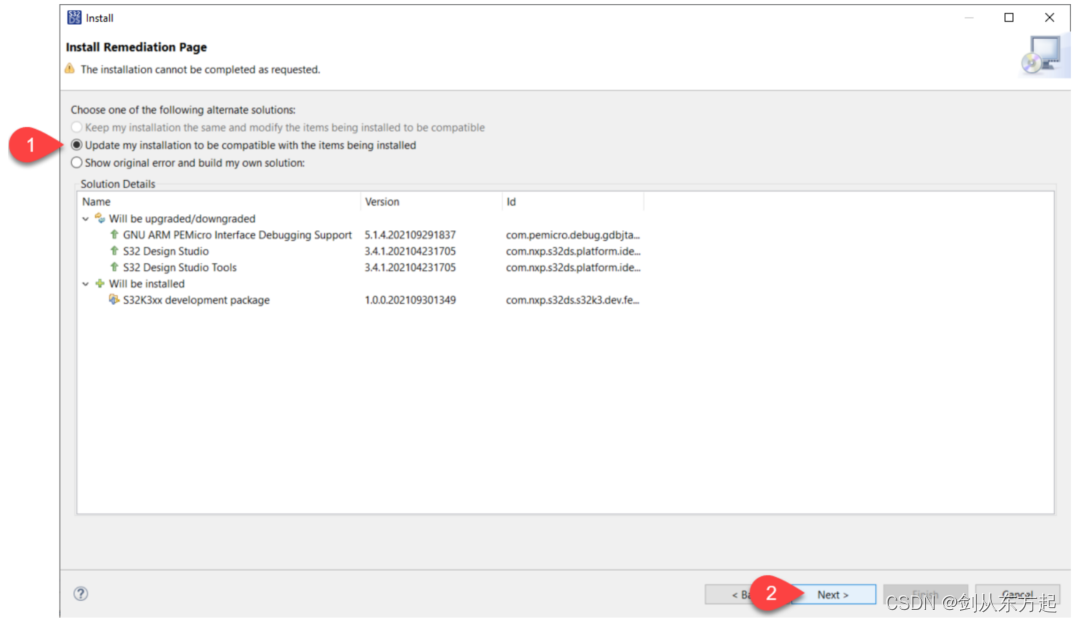Viewport: 1072px width, 622px height.
Task: Open help via the question mark icon
Action: click(81, 593)
